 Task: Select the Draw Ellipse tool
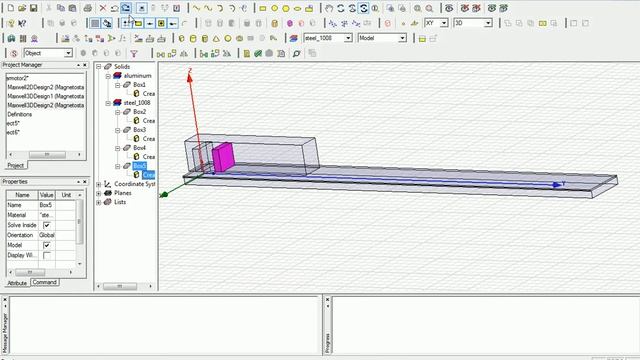click(298, 8)
